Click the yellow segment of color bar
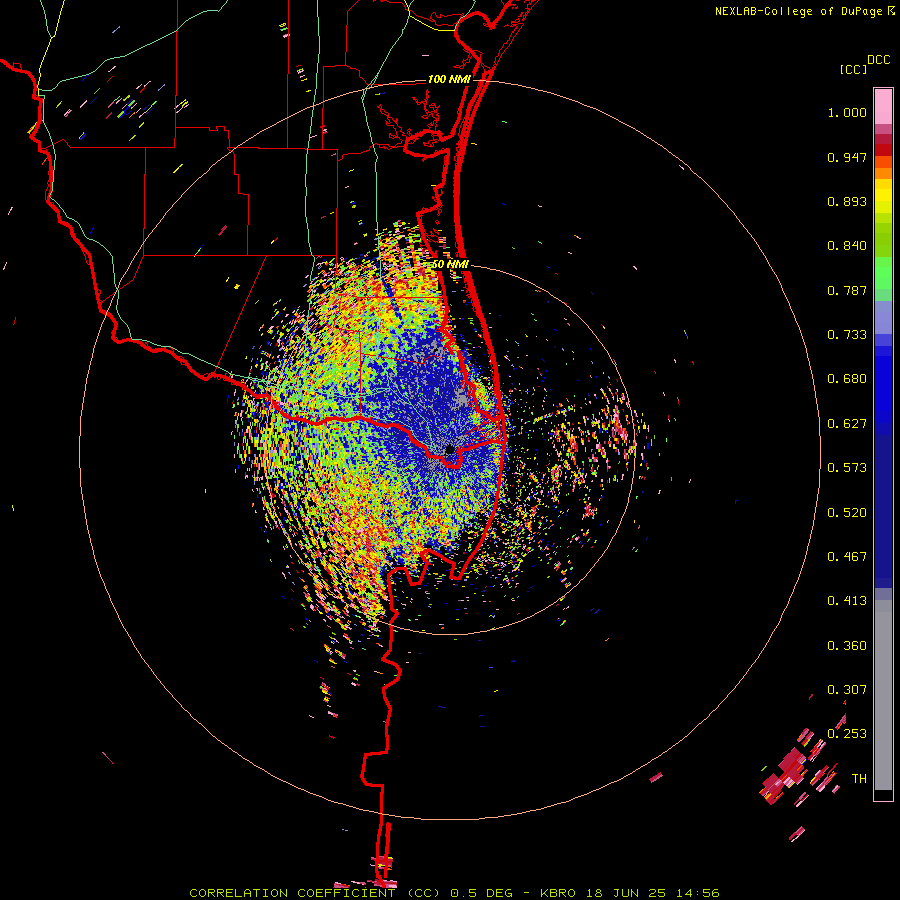This screenshot has height=900, width=900. (x=883, y=196)
